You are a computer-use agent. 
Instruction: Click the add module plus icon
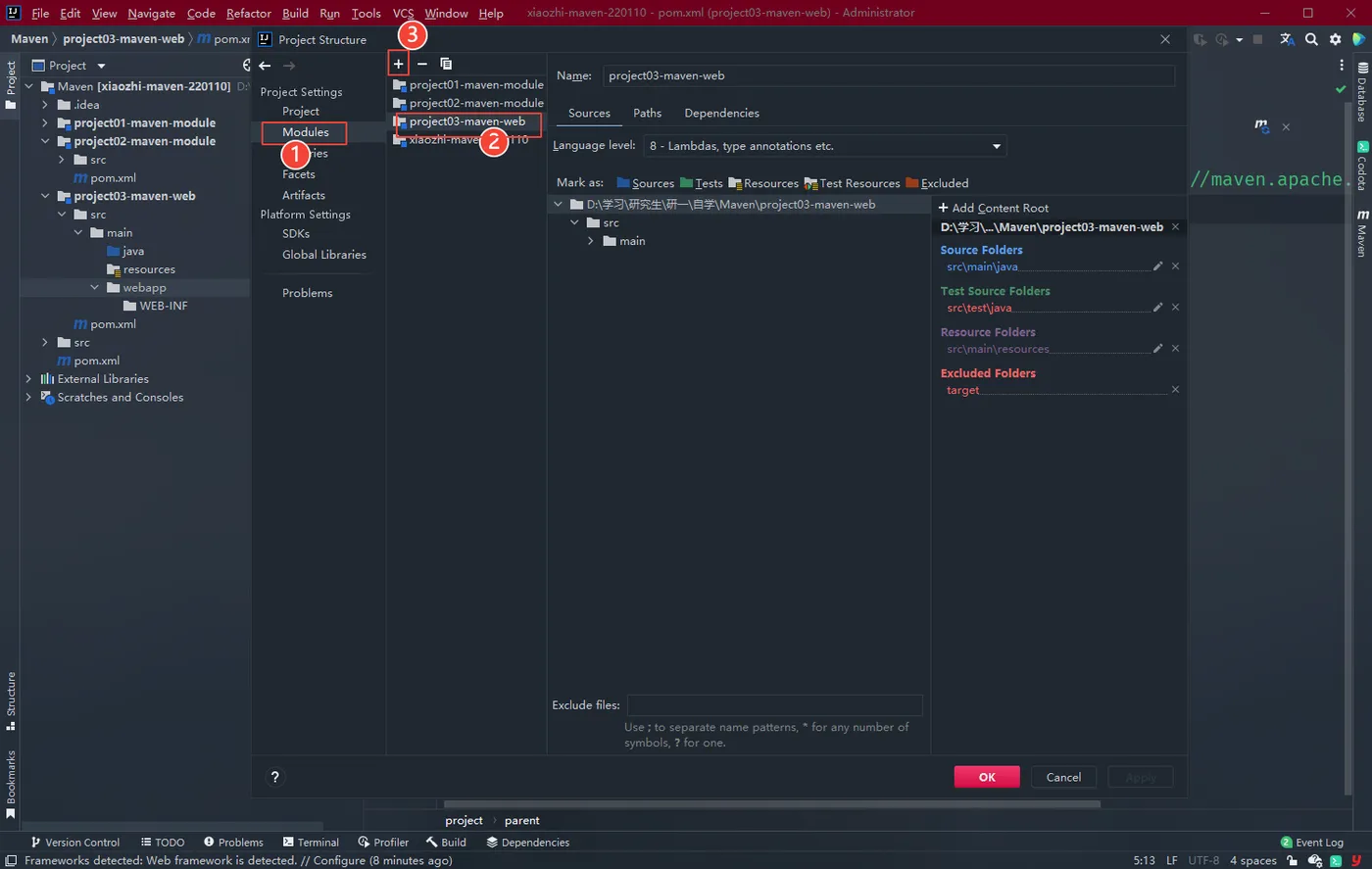398,64
